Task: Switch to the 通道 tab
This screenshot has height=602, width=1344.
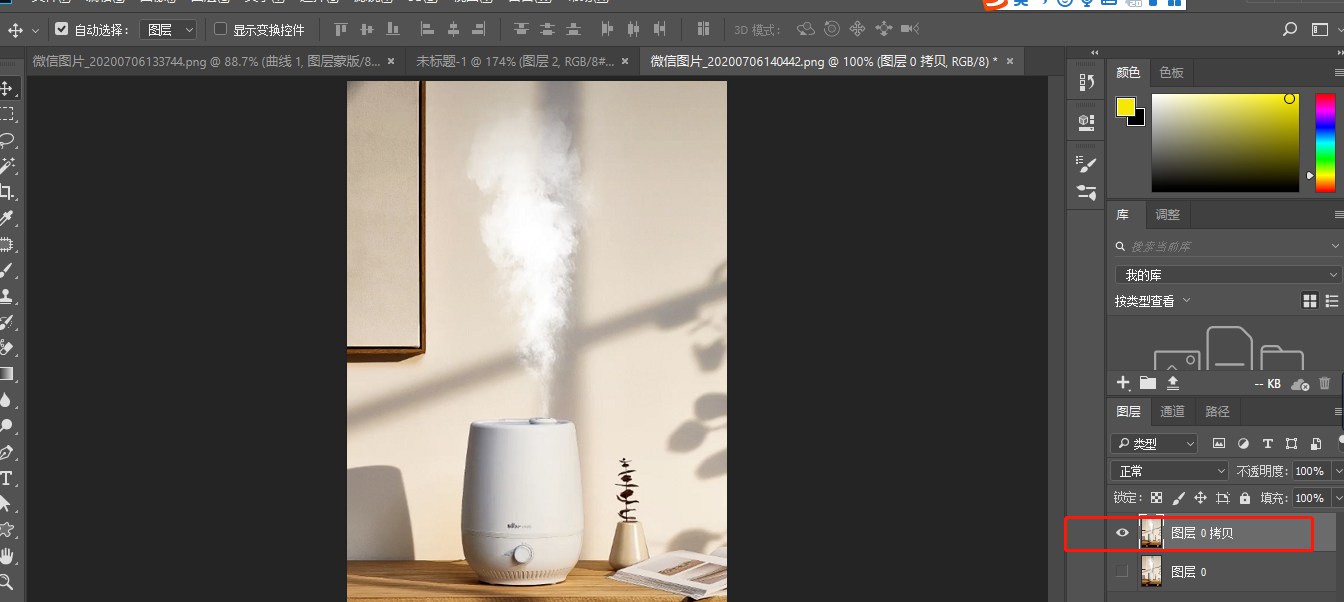Action: tap(1172, 411)
